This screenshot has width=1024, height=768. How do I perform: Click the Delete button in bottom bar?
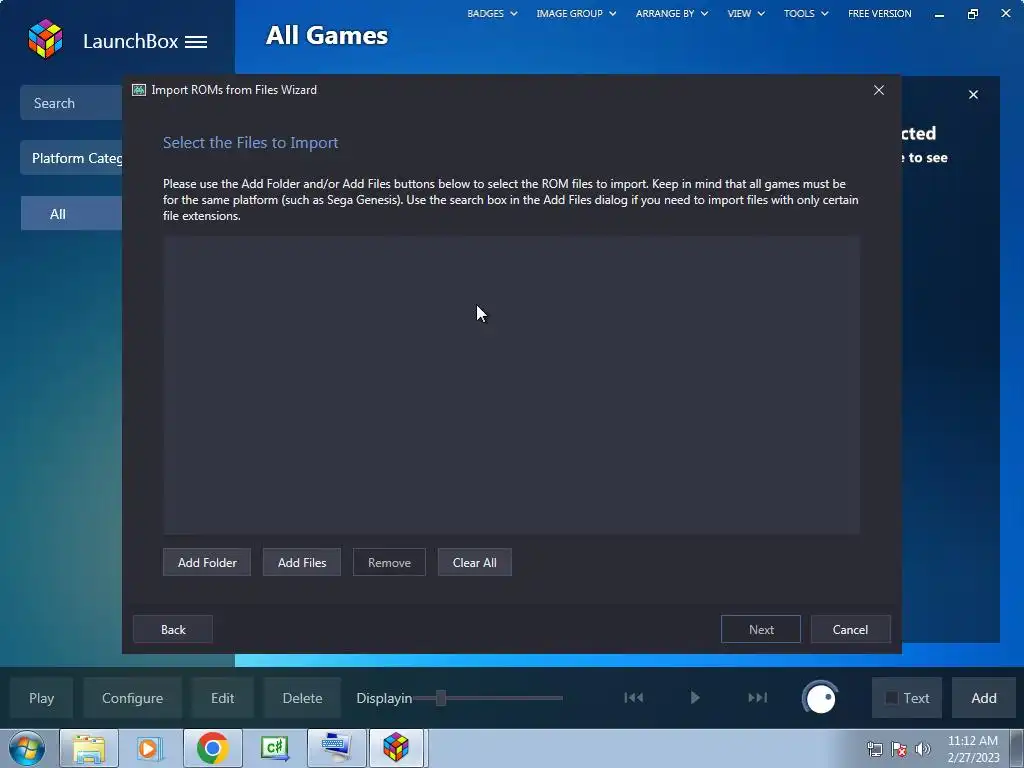302,698
